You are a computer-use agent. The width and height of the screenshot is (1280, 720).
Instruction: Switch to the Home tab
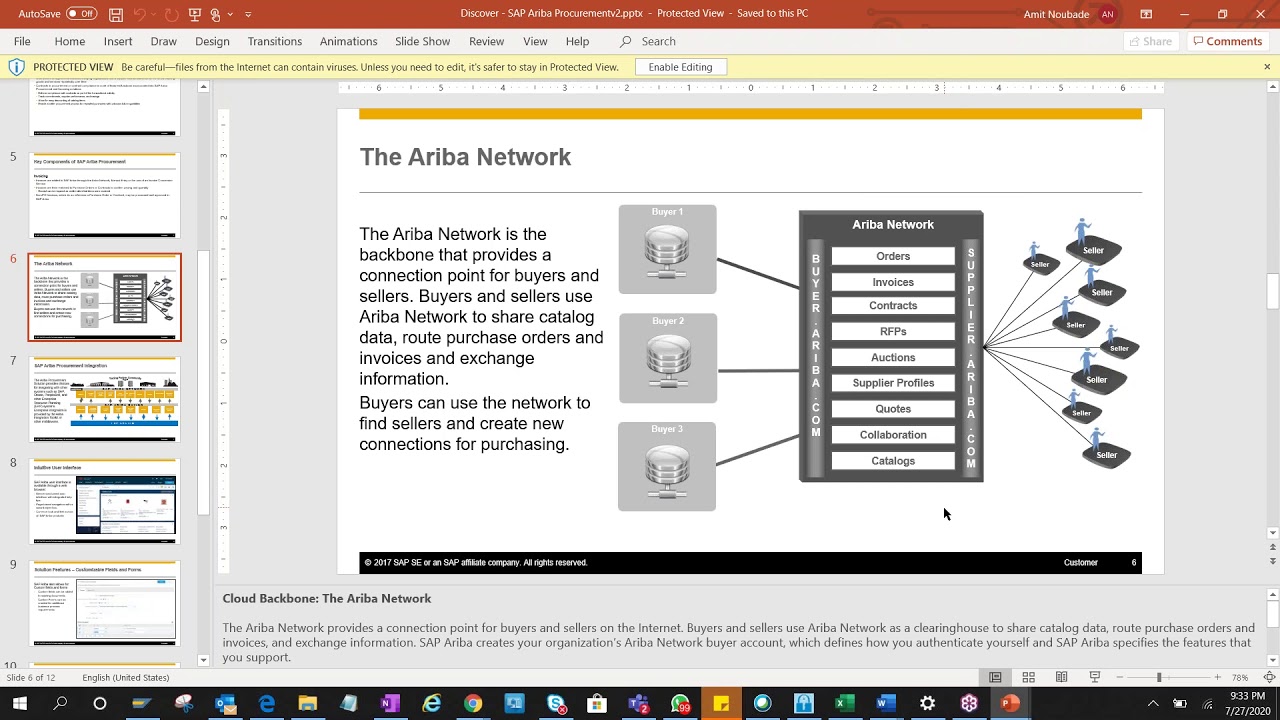(x=70, y=41)
